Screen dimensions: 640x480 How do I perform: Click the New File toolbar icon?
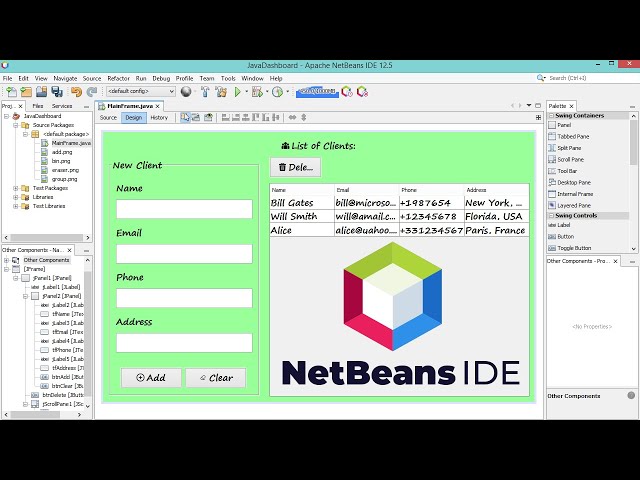pyautogui.click(x=11, y=92)
